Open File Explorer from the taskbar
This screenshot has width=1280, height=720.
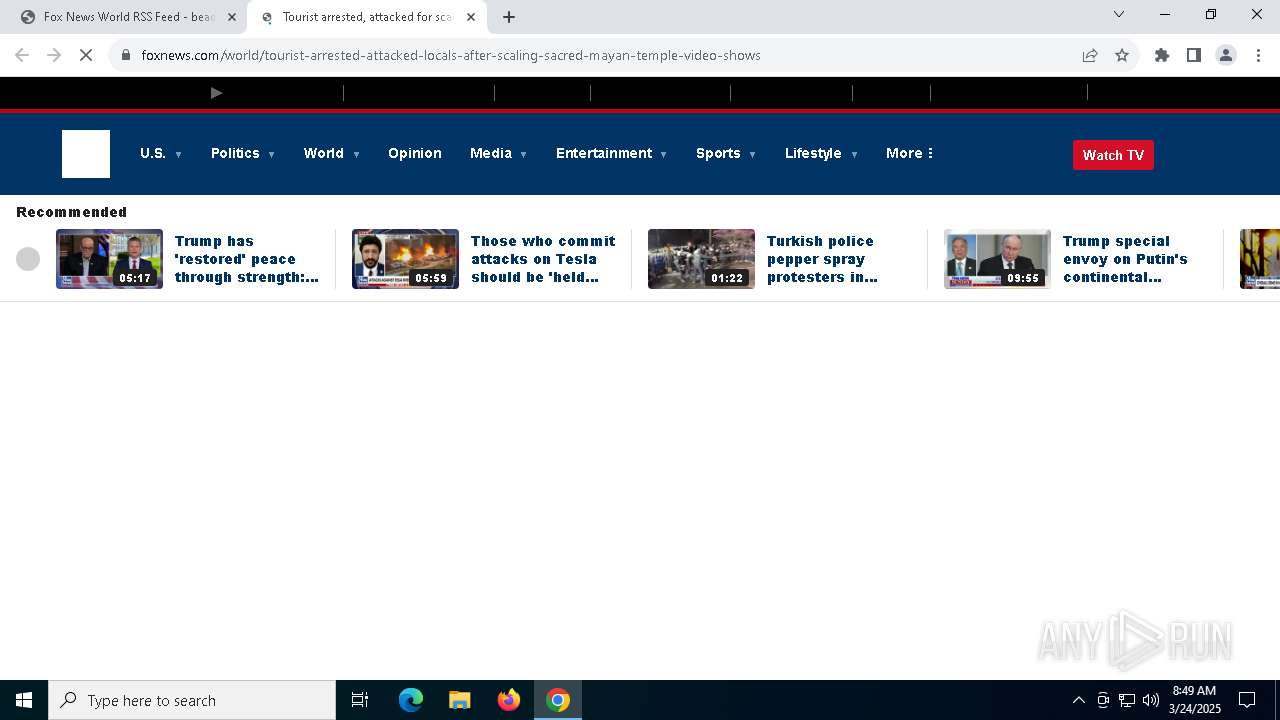coord(460,700)
